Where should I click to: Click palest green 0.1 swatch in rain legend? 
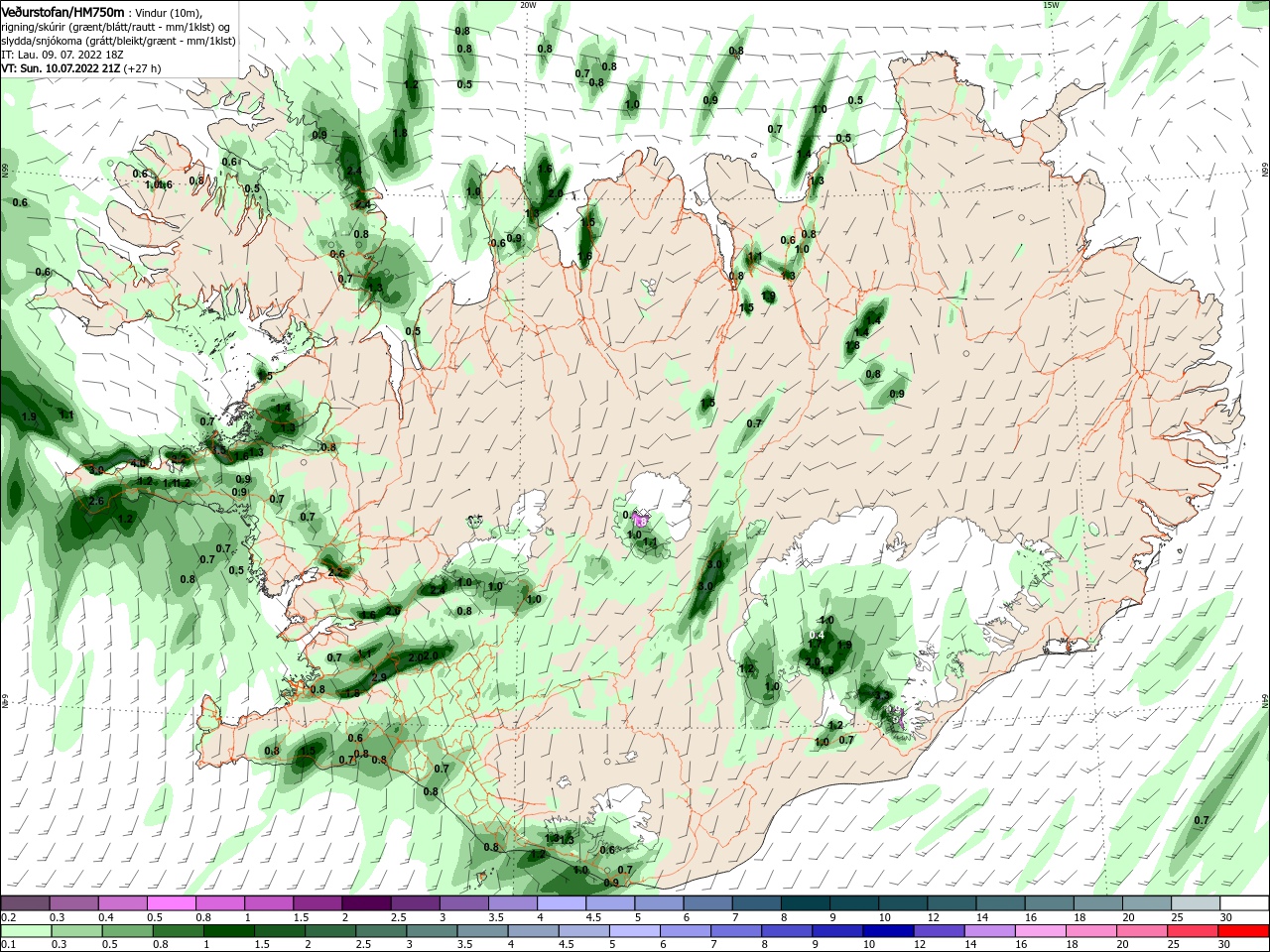[27, 931]
